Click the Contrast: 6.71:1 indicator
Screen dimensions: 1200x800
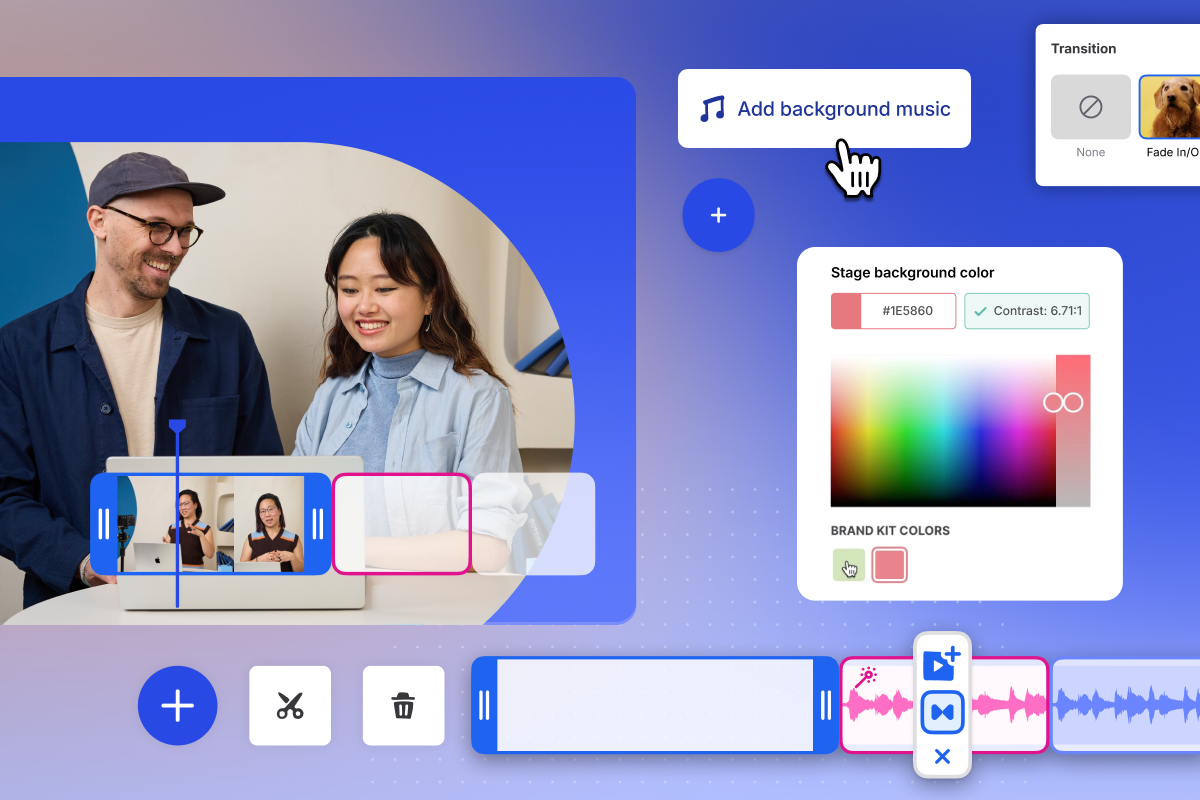pyautogui.click(x=1027, y=311)
